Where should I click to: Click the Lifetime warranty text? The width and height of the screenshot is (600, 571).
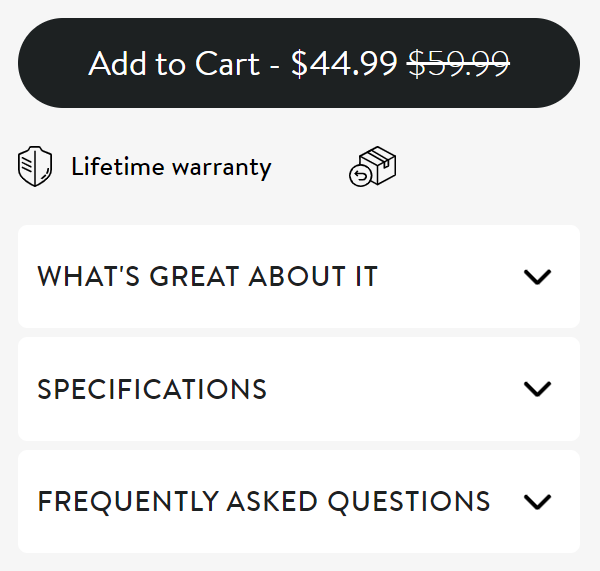click(171, 167)
